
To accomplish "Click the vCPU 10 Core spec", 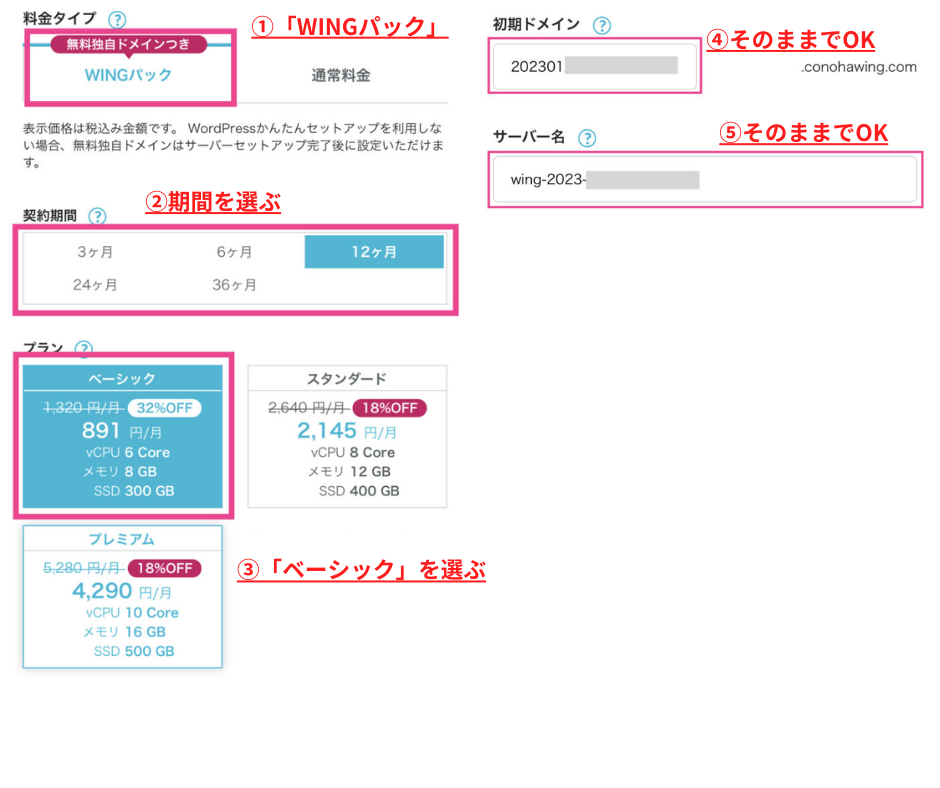I will pyautogui.click(x=132, y=613).
